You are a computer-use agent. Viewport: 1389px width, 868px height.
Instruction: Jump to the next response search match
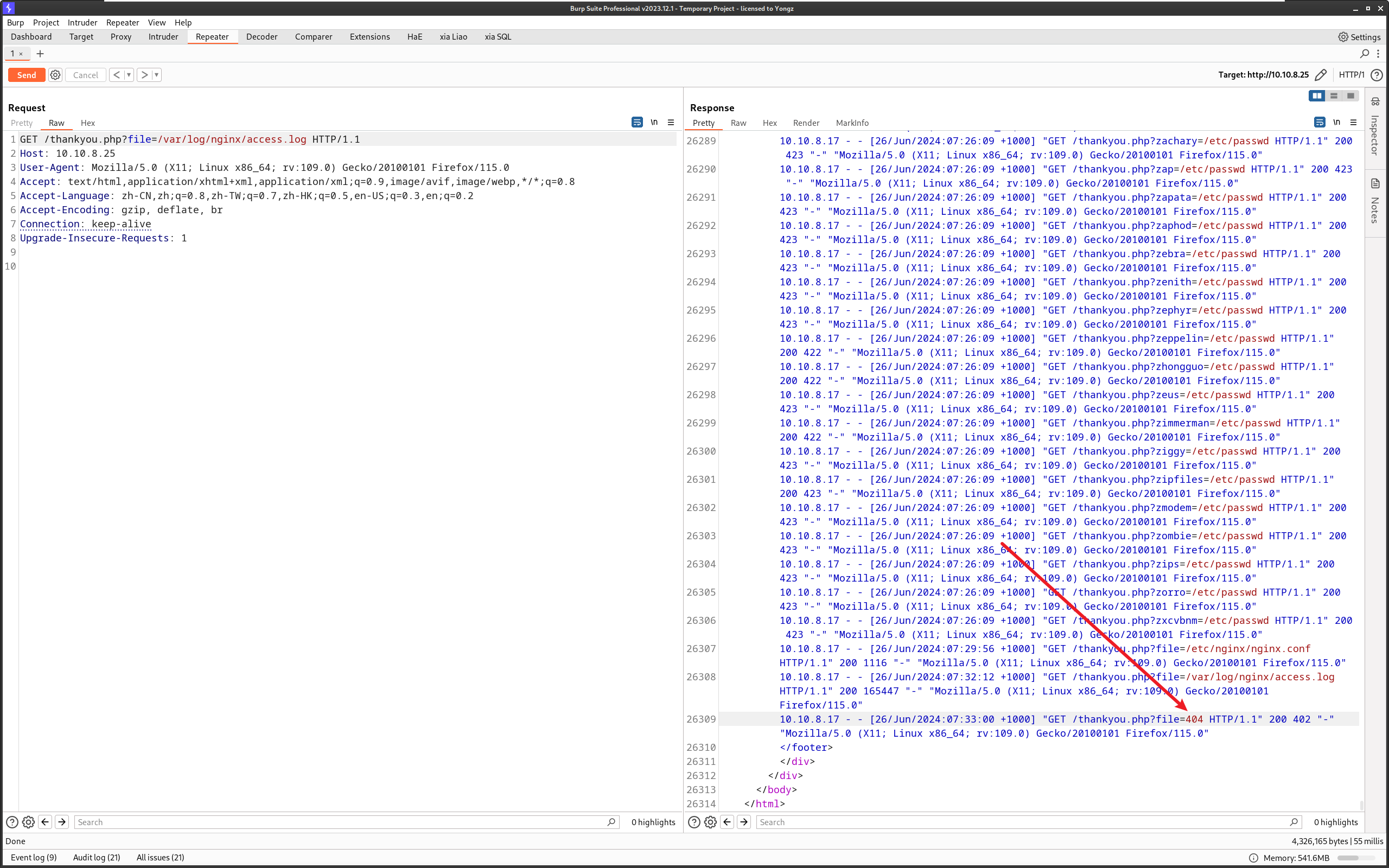744,822
